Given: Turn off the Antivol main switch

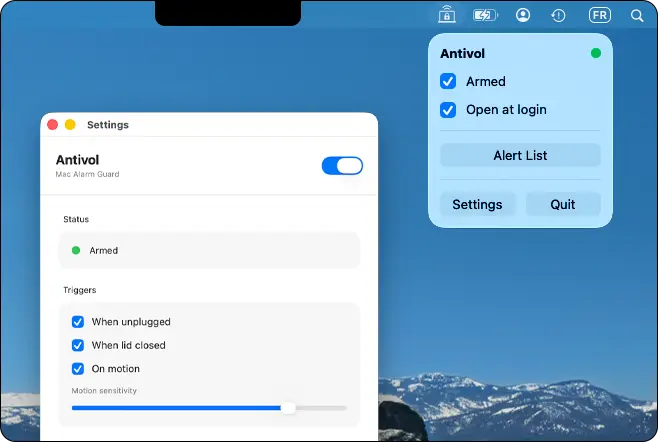Looking at the screenshot, I should point(342,165).
